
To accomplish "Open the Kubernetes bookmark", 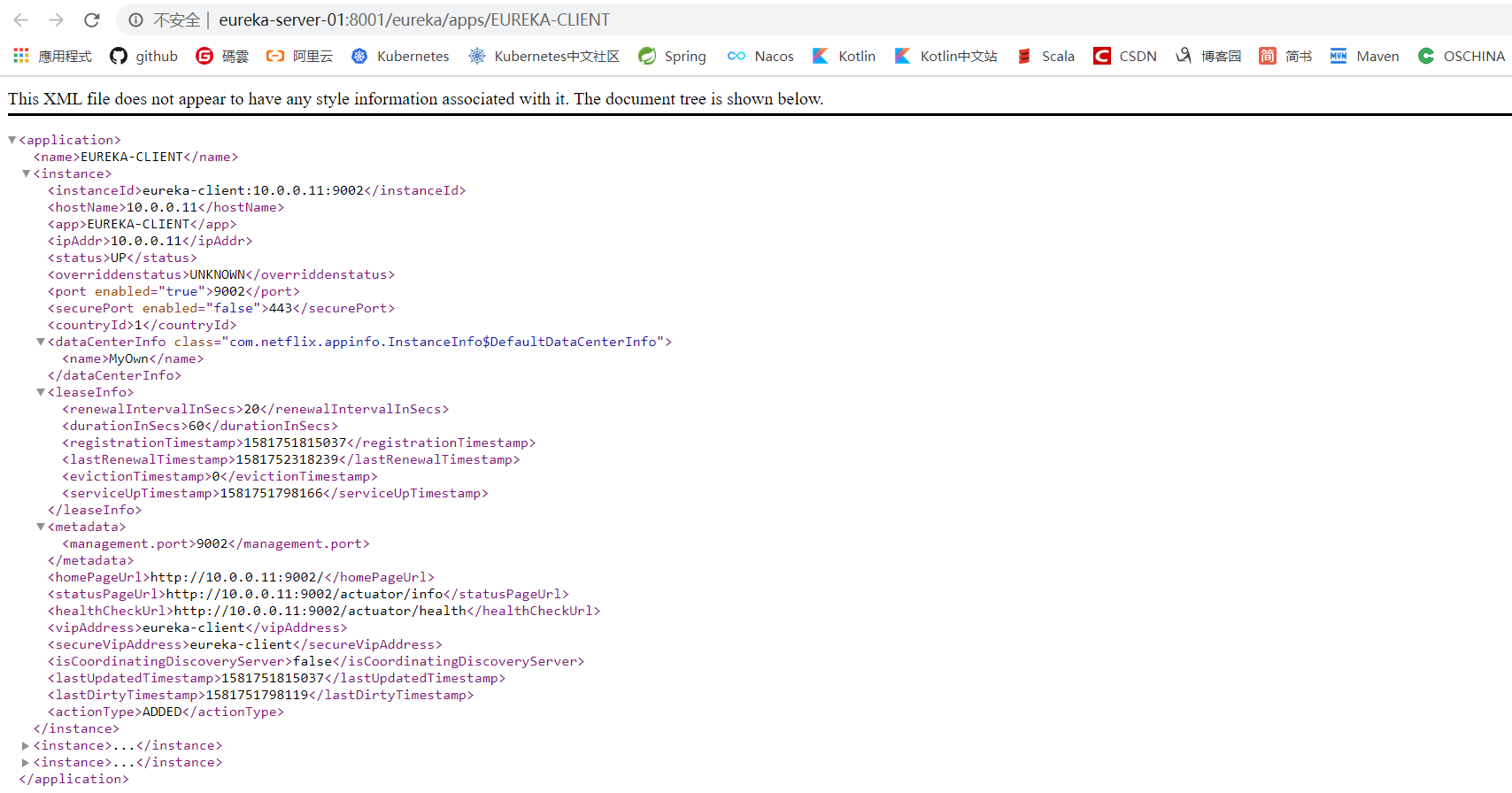I will tap(400, 56).
